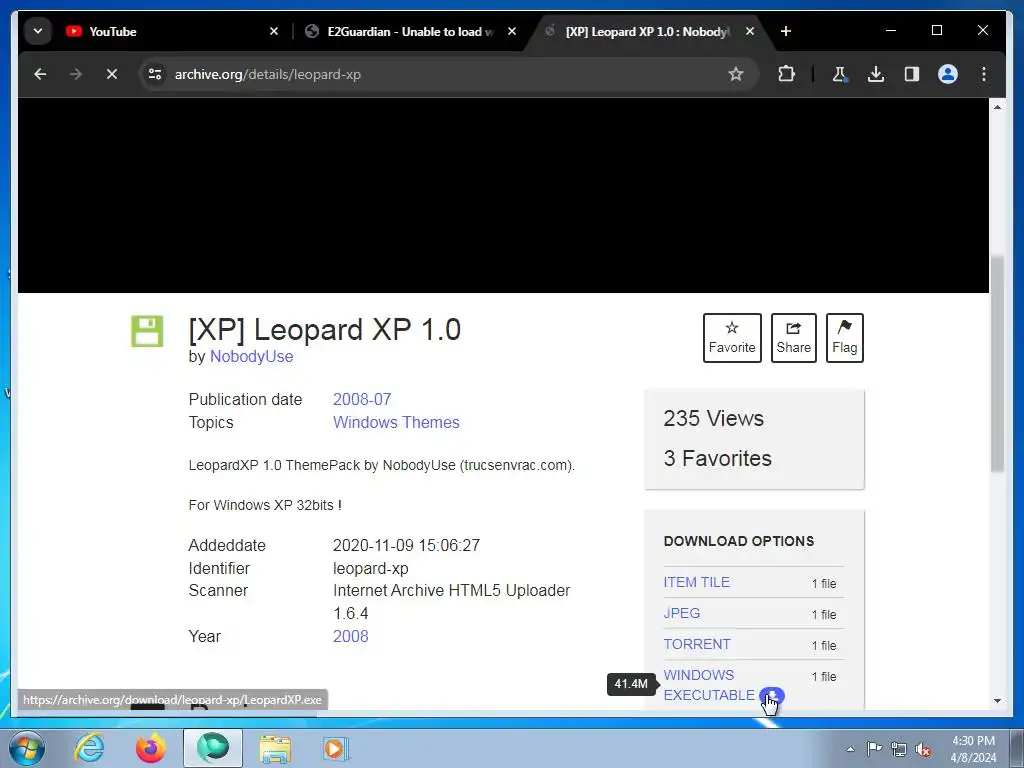View site information icon in address bar
1024x768 pixels.
click(x=155, y=74)
